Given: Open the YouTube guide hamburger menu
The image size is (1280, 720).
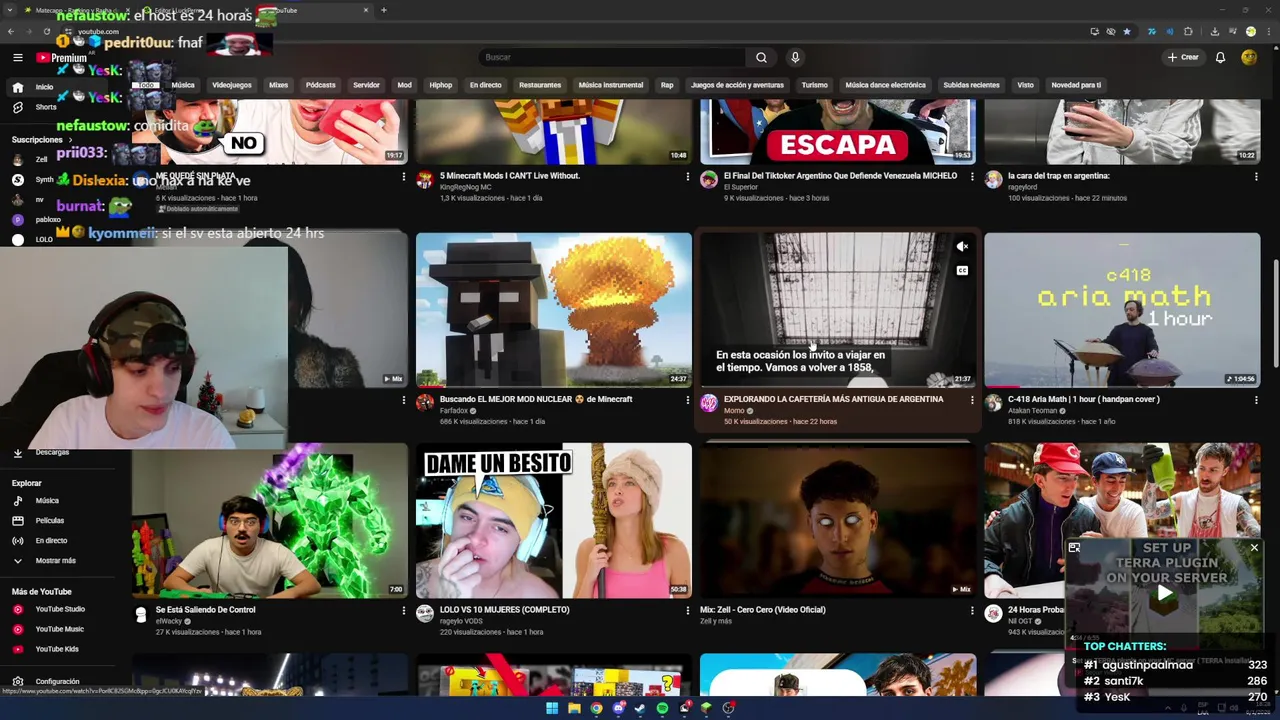Looking at the screenshot, I should pos(18,58).
